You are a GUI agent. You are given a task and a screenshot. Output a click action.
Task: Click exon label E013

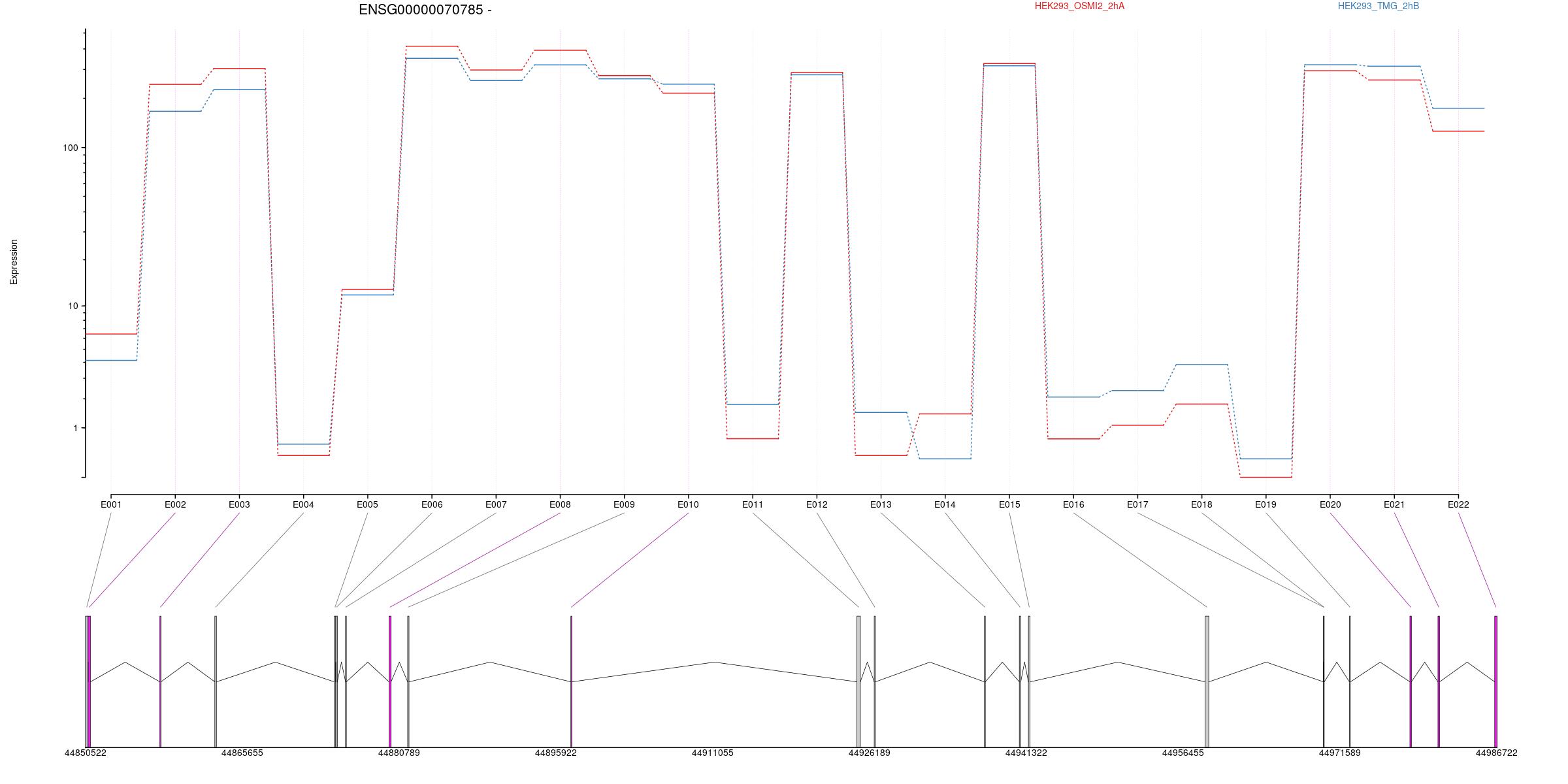tap(881, 504)
